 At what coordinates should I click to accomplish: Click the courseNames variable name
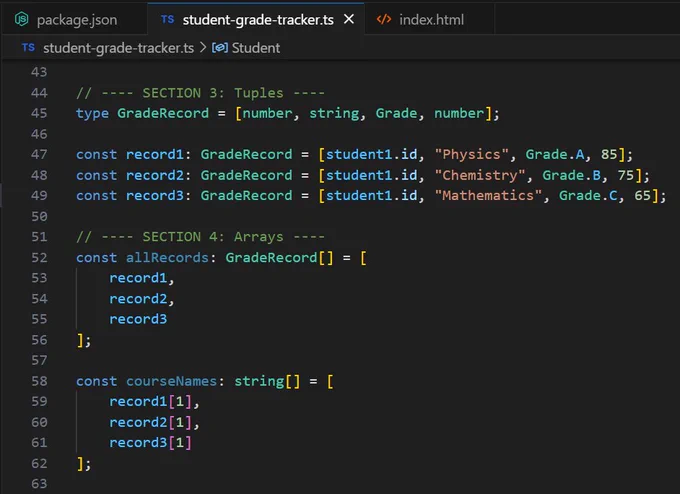click(171, 381)
